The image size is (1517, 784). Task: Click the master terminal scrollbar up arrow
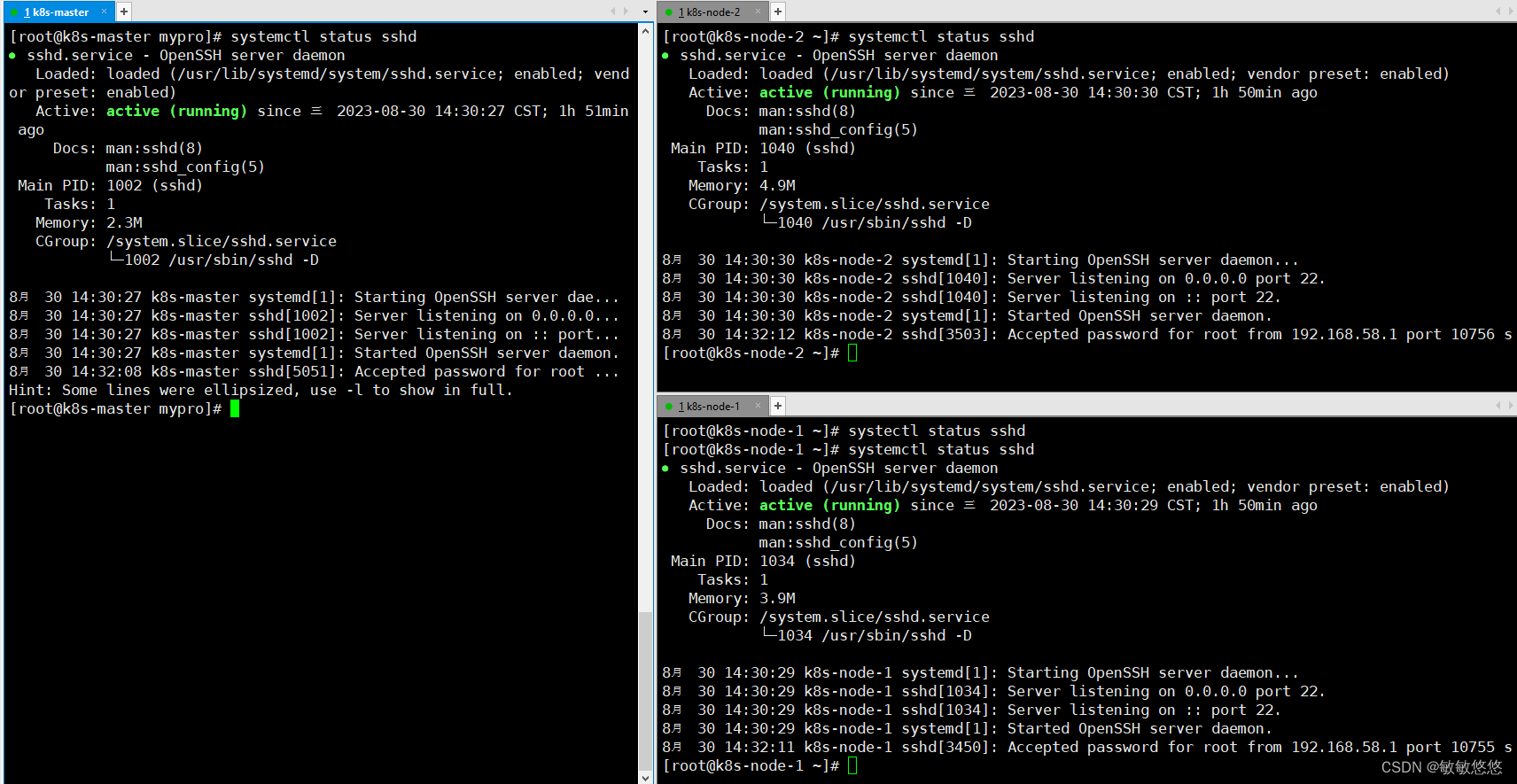[645, 31]
